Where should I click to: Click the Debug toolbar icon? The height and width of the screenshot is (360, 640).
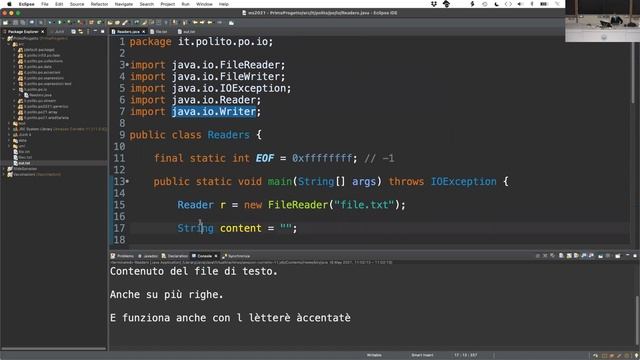[50, 22]
